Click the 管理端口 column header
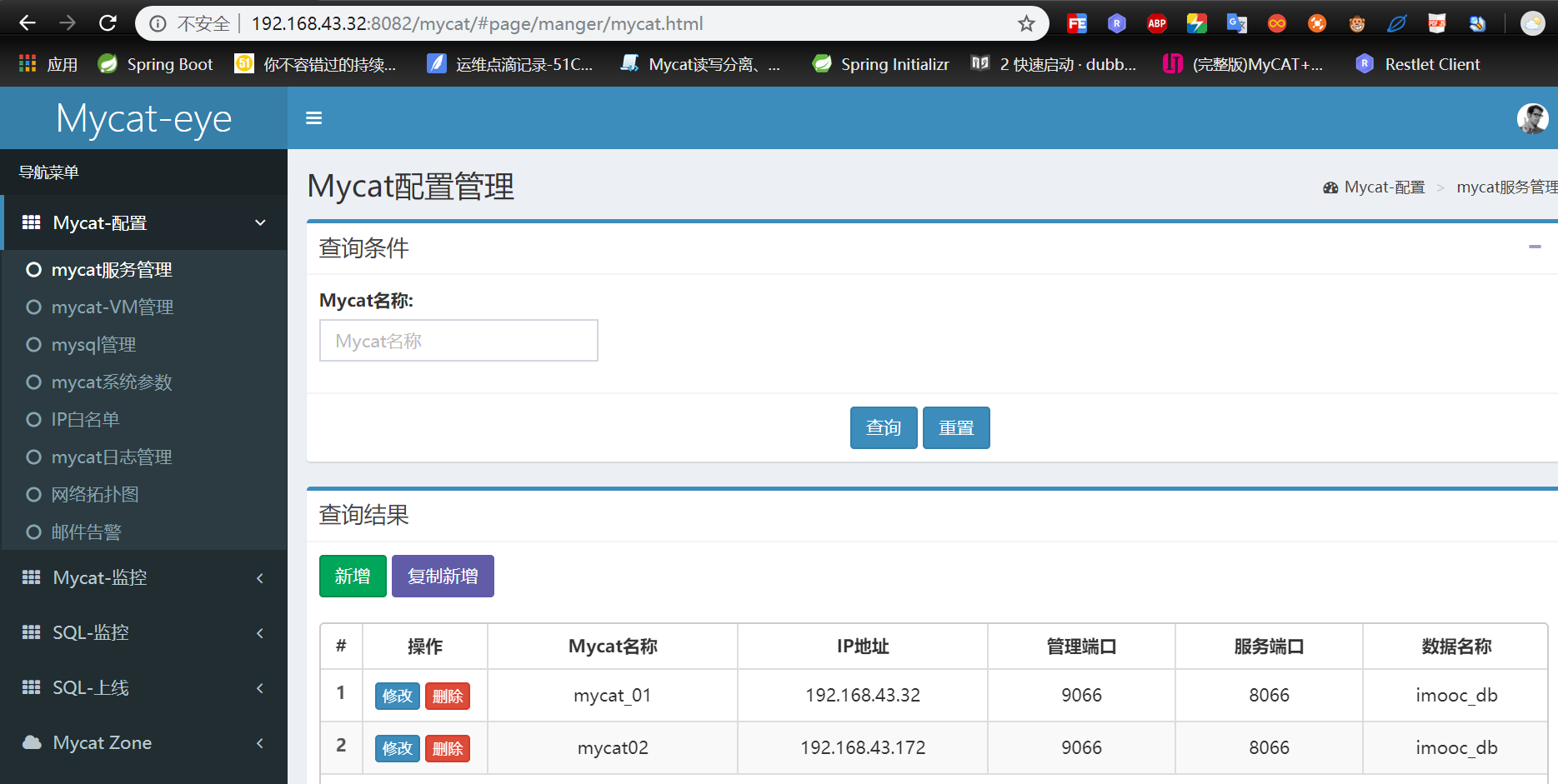Image resolution: width=1558 pixels, height=784 pixels. tap(1081, 647)
